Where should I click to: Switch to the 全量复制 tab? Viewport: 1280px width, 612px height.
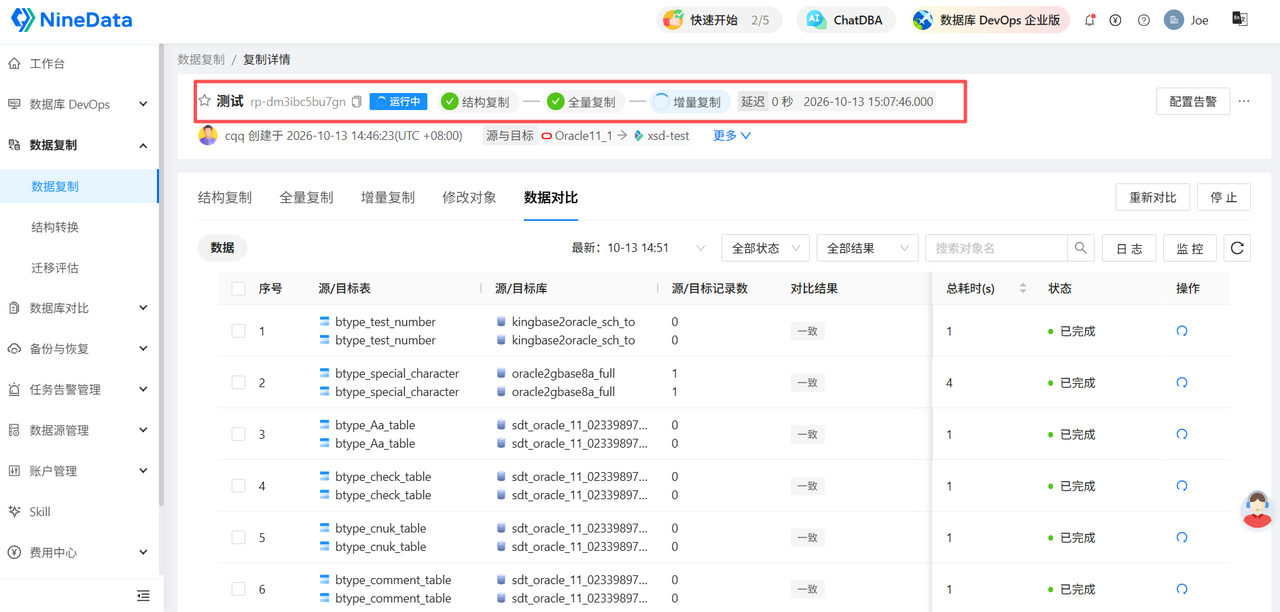(x=306, y=198)
